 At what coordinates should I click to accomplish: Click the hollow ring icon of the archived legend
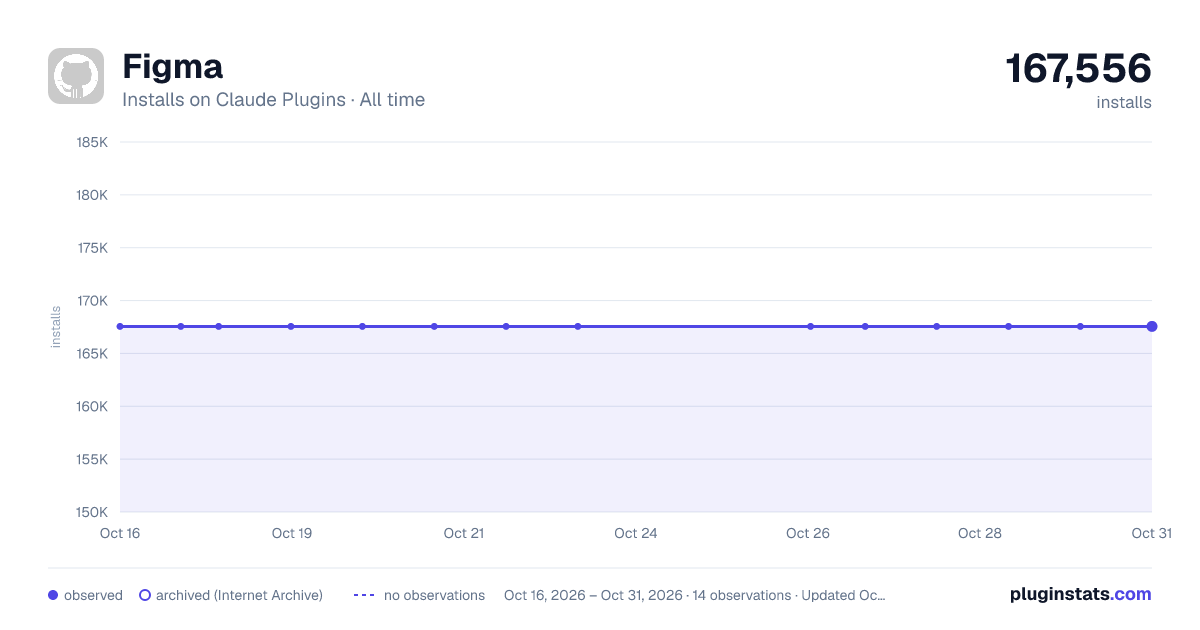[145, 595]
